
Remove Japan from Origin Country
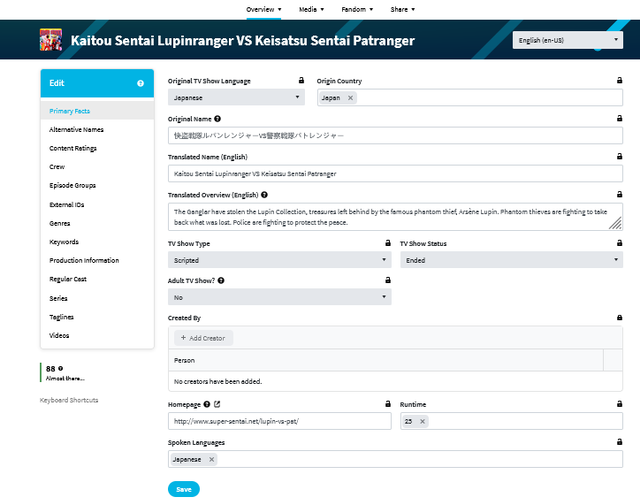[350, 98]
